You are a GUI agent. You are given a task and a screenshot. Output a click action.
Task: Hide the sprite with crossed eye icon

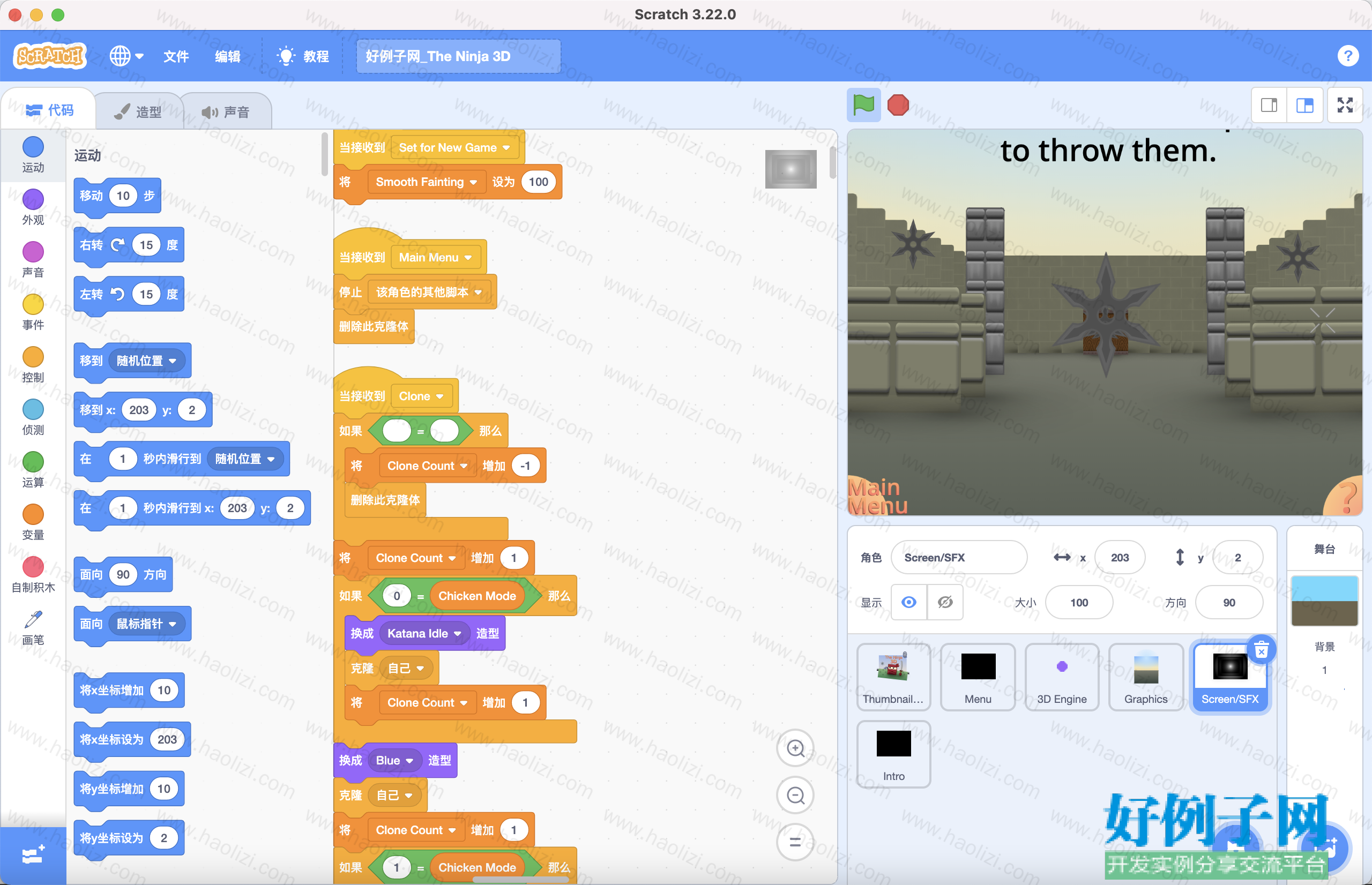tap(945, 602)
